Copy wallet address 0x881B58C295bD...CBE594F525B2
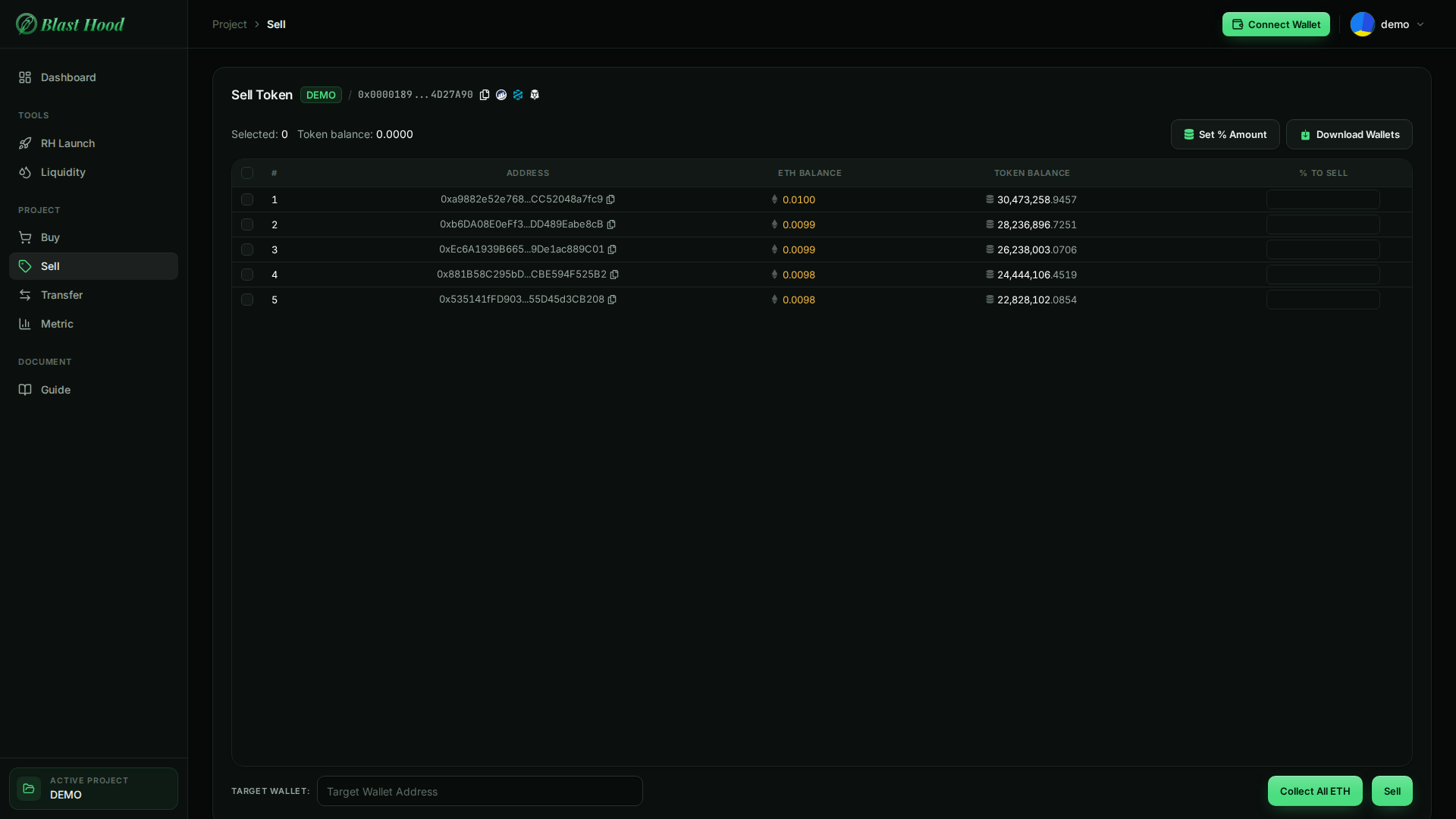 coord(614,275)
